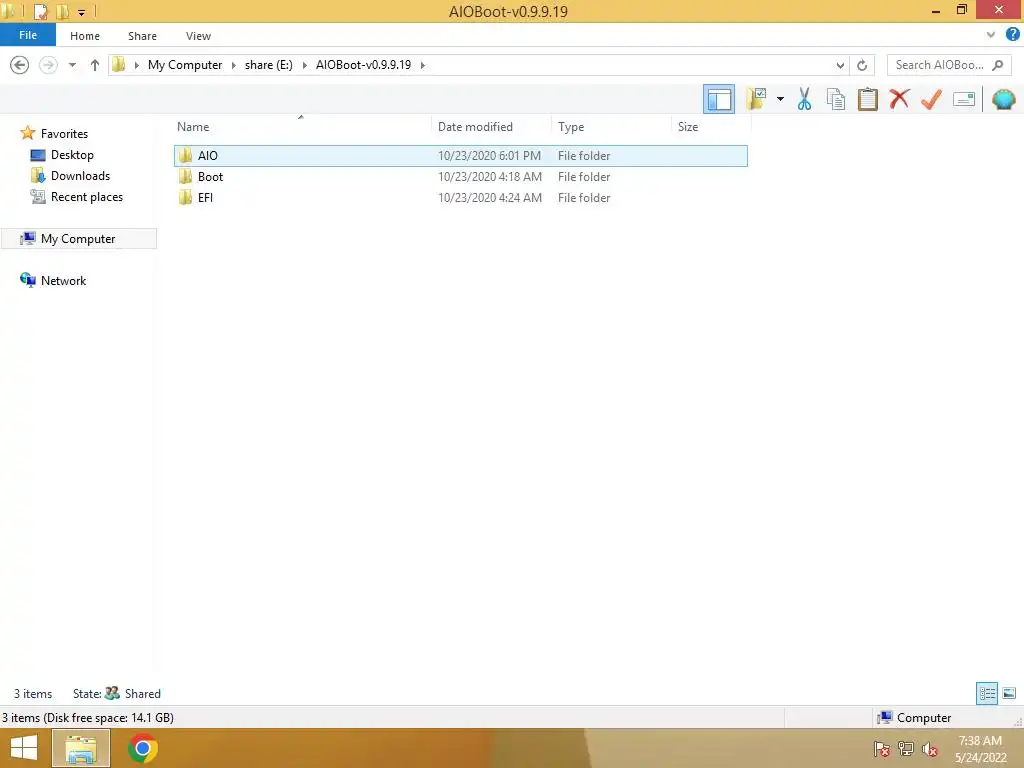Click the Boot folder's 10/23/2020 4:18 AM date
Screen dimensions: 1024x768
coord(490,176)
